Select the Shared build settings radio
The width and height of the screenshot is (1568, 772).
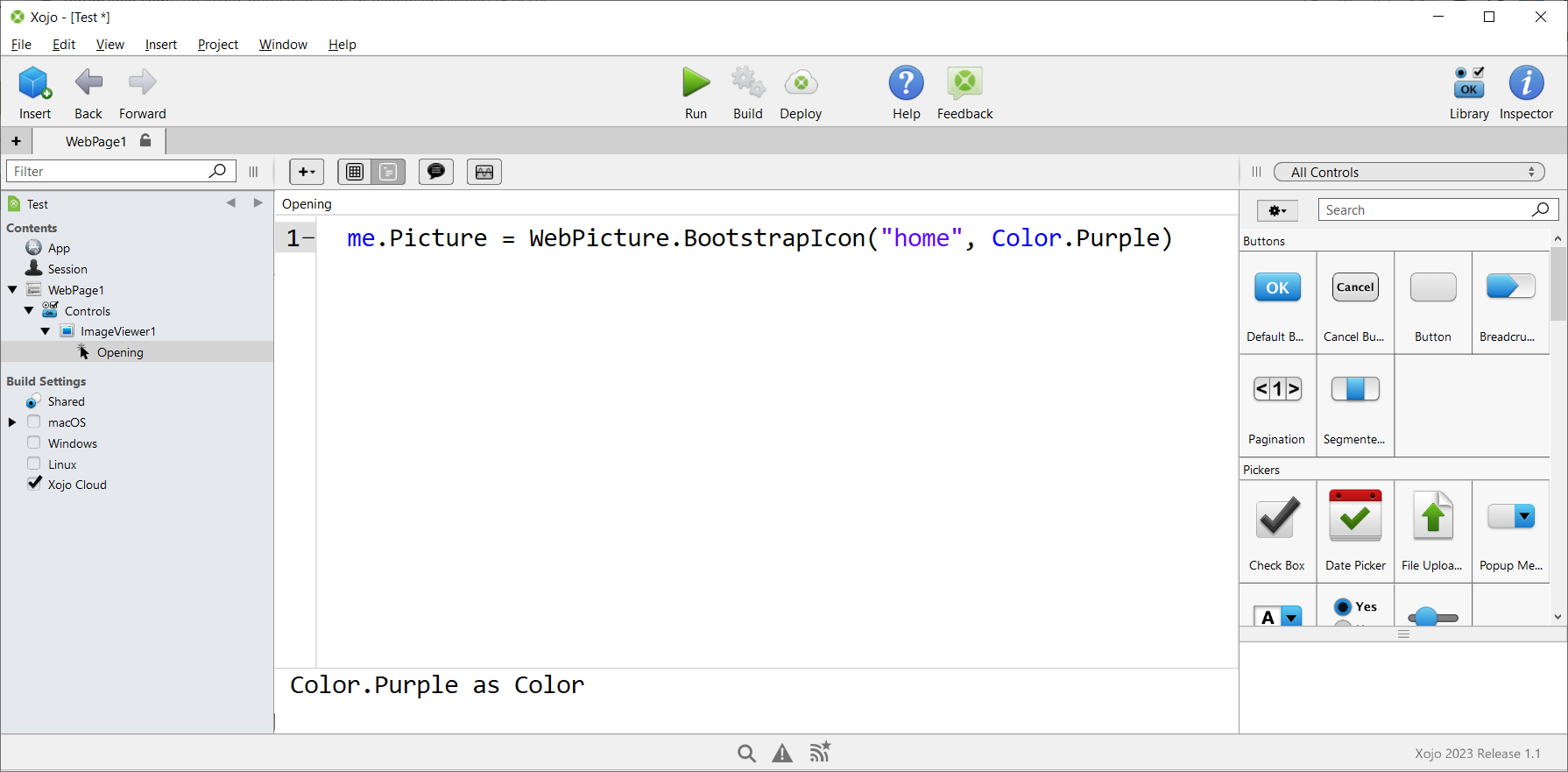33,401
